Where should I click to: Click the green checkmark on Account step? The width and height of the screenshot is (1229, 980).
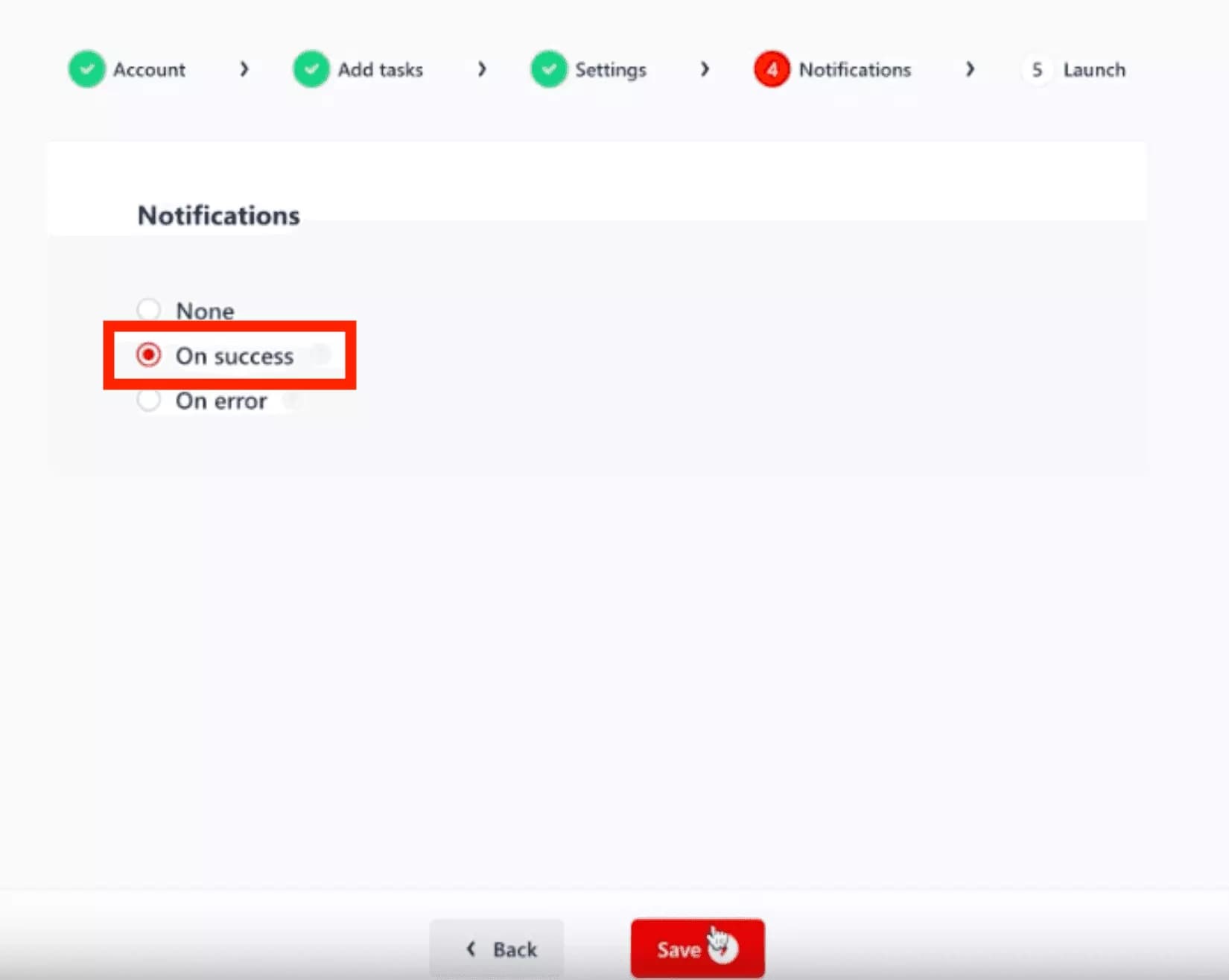[86, 69]
